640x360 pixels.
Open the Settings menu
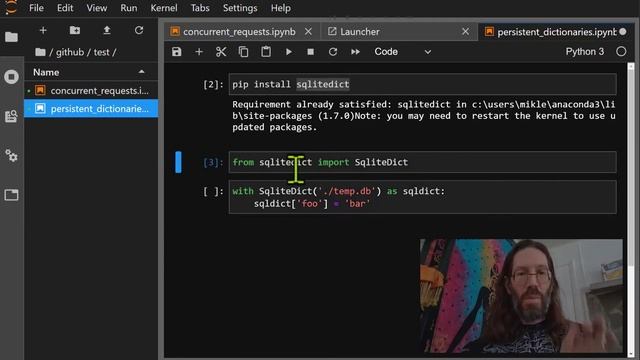click(x=240, y=8)
